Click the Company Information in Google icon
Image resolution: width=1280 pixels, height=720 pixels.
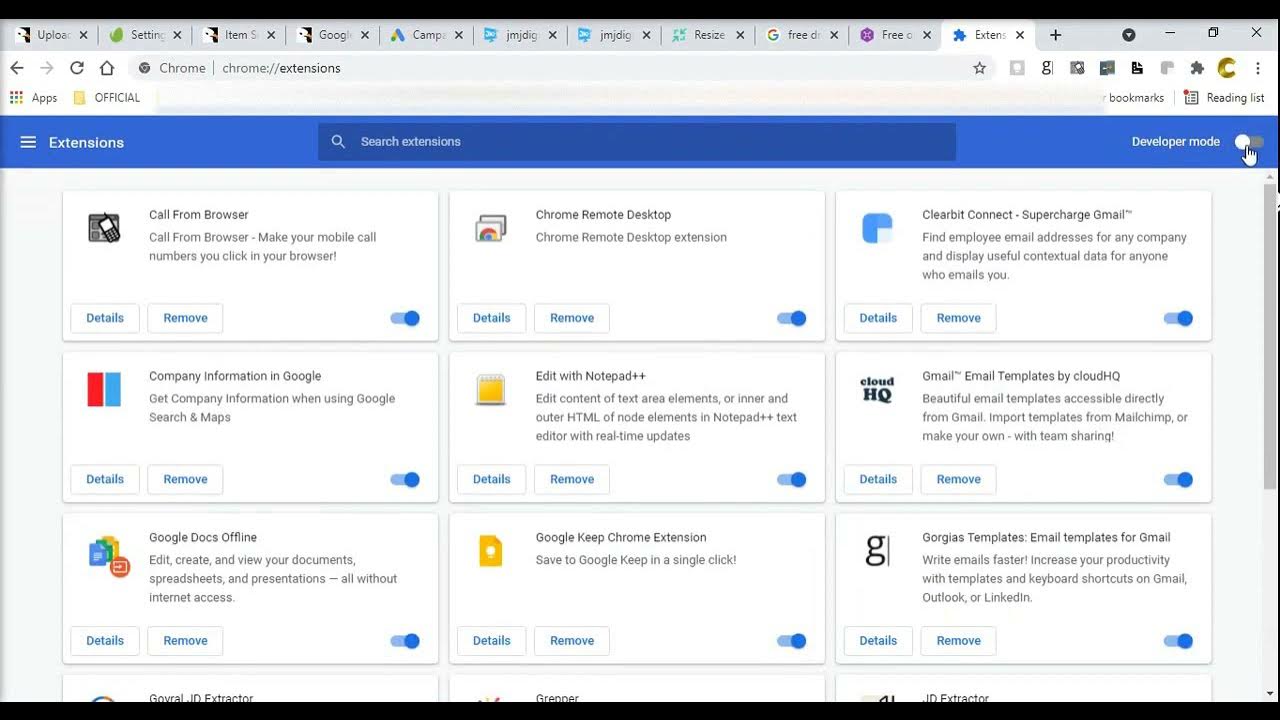[104, 389]
